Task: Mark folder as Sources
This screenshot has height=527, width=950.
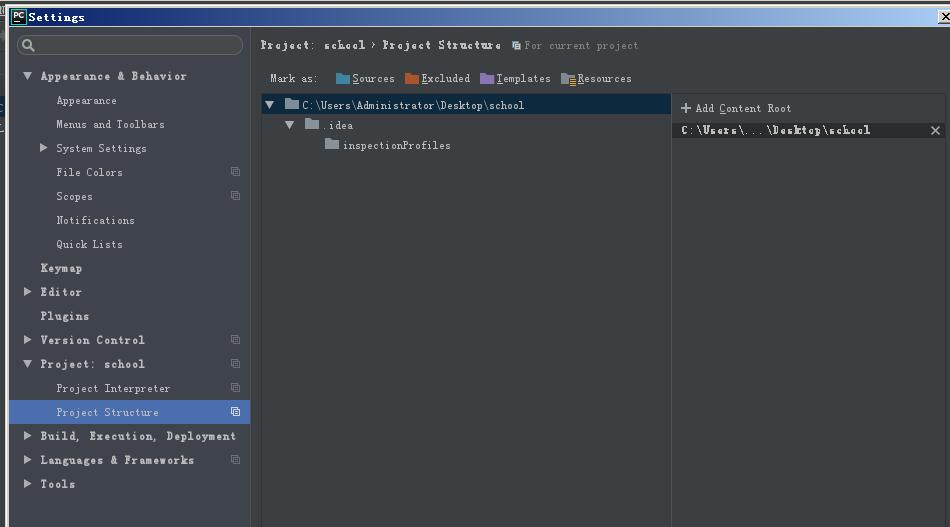Action: [365, 79]
